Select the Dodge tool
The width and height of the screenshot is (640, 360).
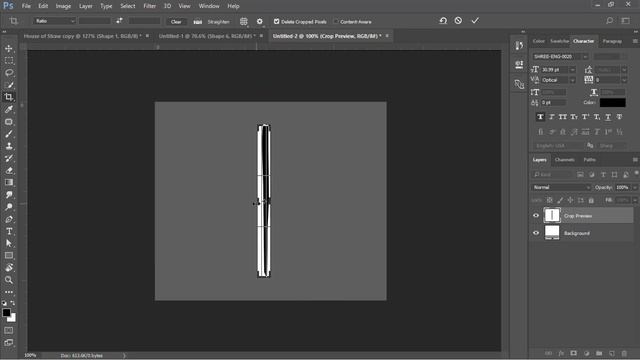click(x=9, y=207)
